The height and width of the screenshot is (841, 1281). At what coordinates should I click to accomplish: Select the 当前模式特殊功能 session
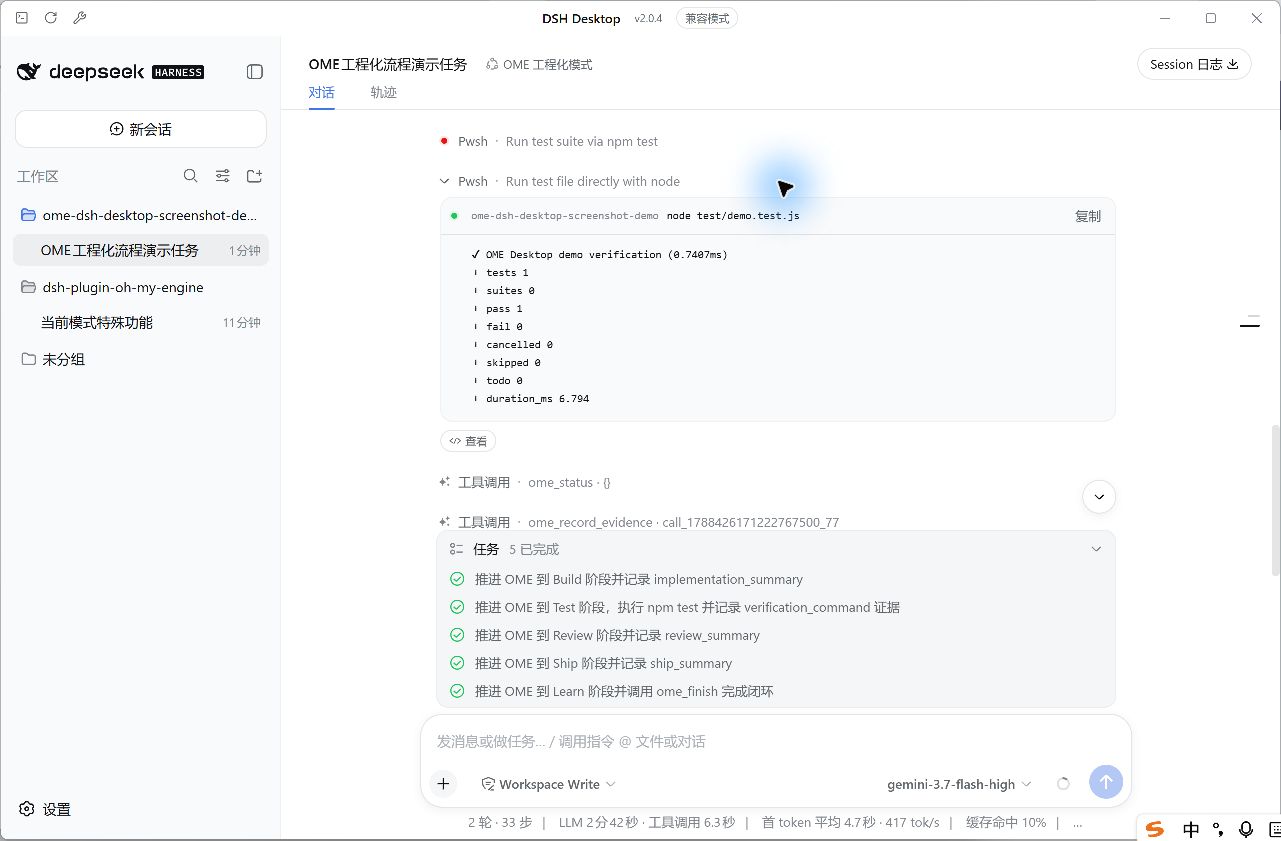[x=140, y=322]
